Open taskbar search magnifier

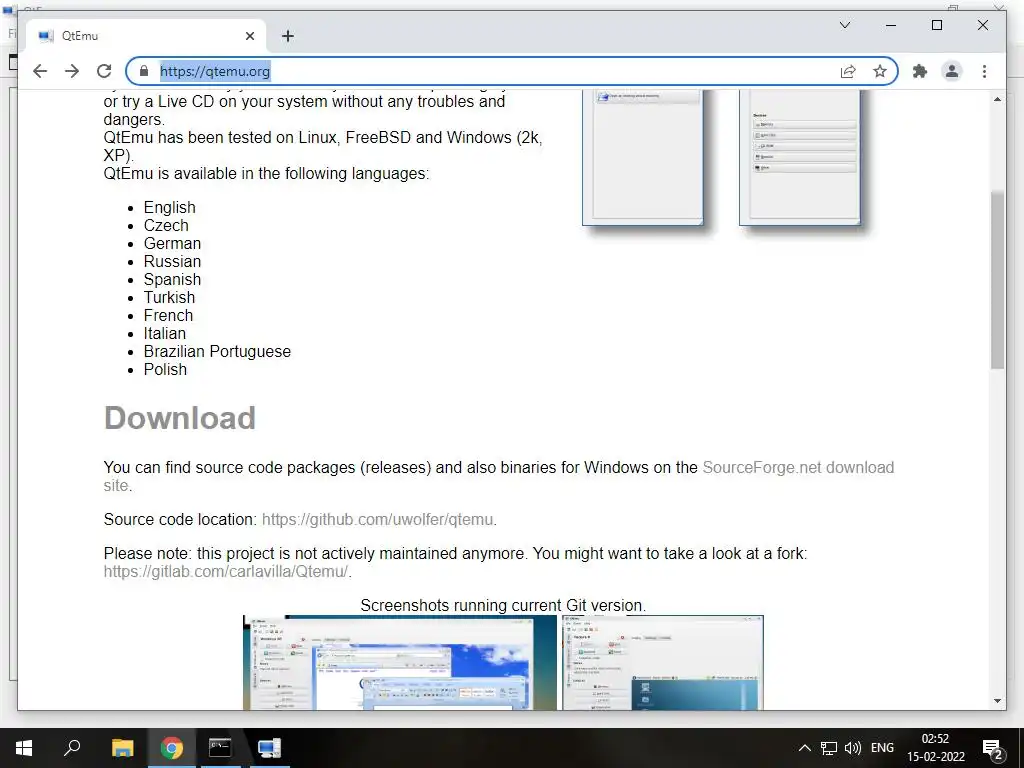[x=72, y=748]
